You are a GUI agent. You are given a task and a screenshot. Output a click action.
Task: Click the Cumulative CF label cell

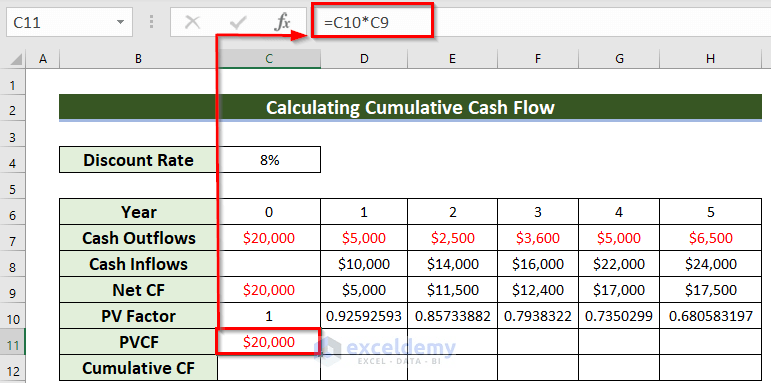coord(138,368)
